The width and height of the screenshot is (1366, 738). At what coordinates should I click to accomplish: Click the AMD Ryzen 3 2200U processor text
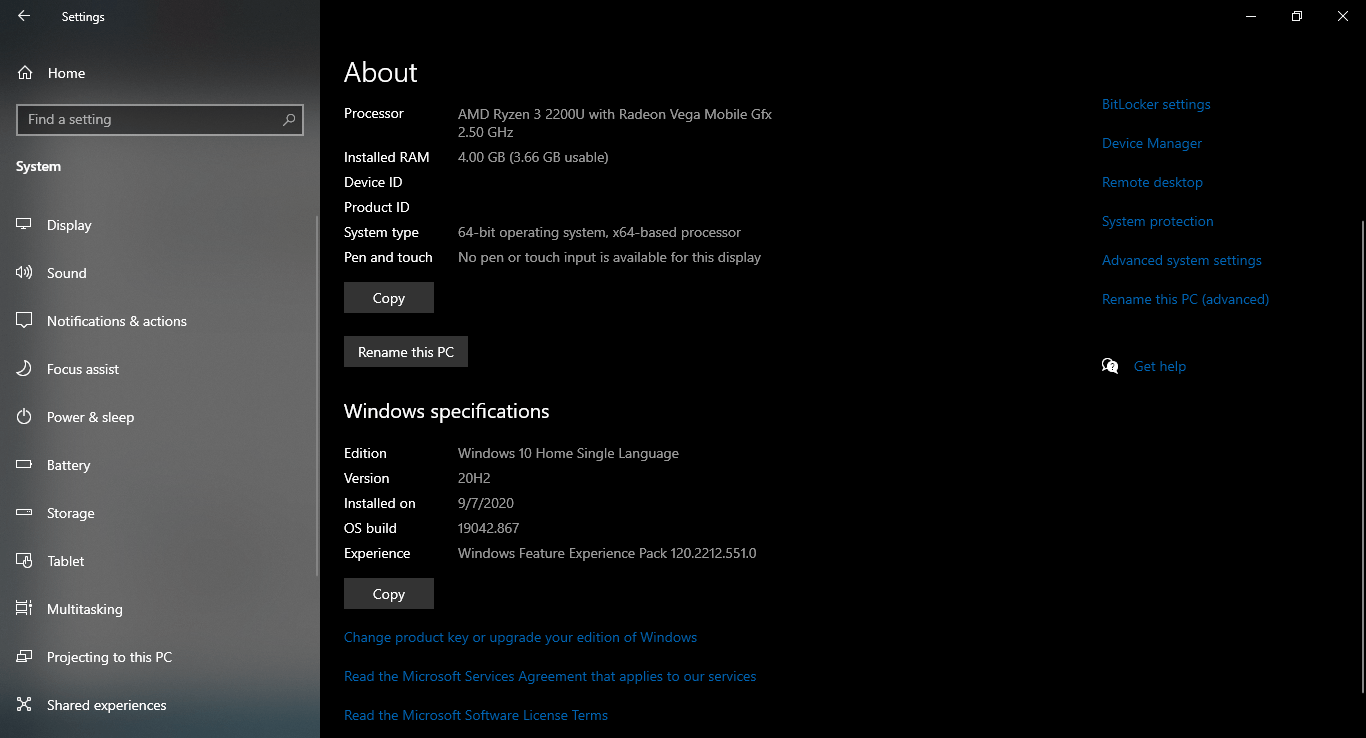615,122
